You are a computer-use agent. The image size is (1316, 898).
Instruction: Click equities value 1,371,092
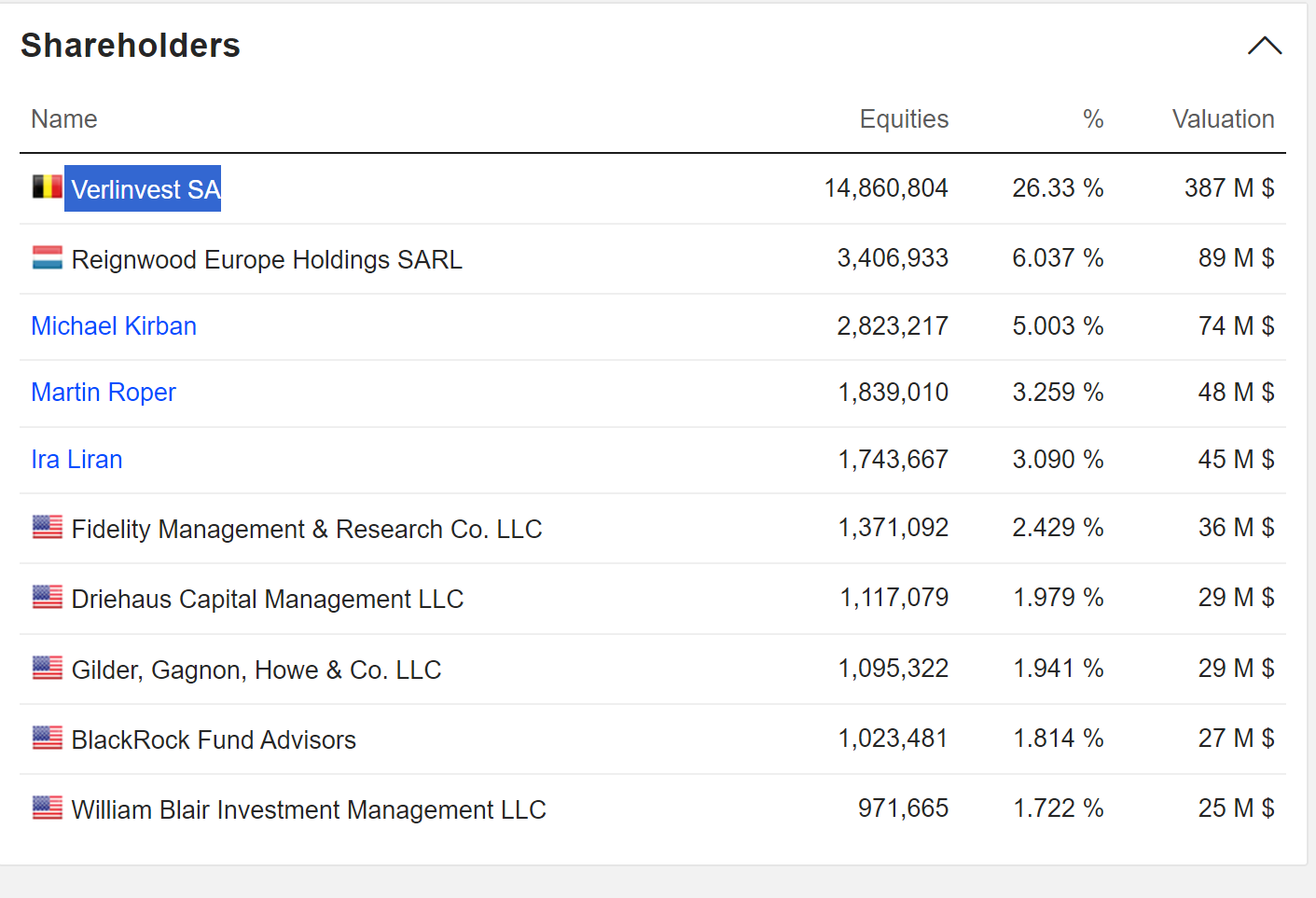(x=893, y=527)
